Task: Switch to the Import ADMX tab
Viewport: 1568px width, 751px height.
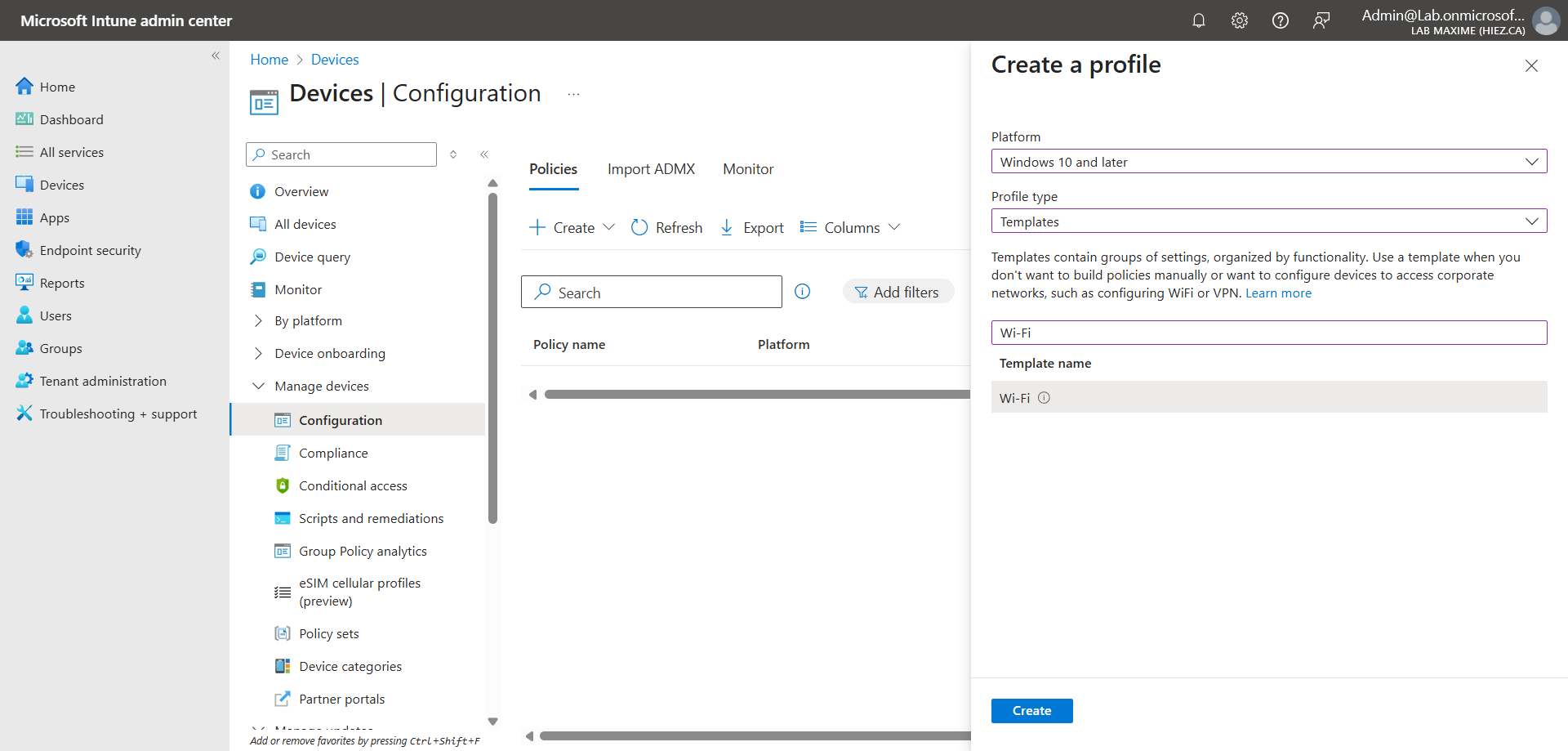Action: click(651, 169)
